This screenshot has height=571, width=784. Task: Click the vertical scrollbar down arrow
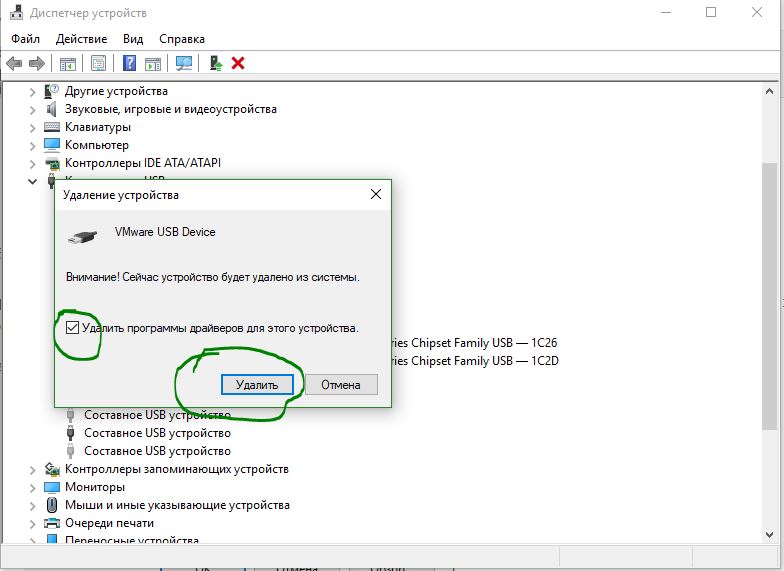coord(770,535)
